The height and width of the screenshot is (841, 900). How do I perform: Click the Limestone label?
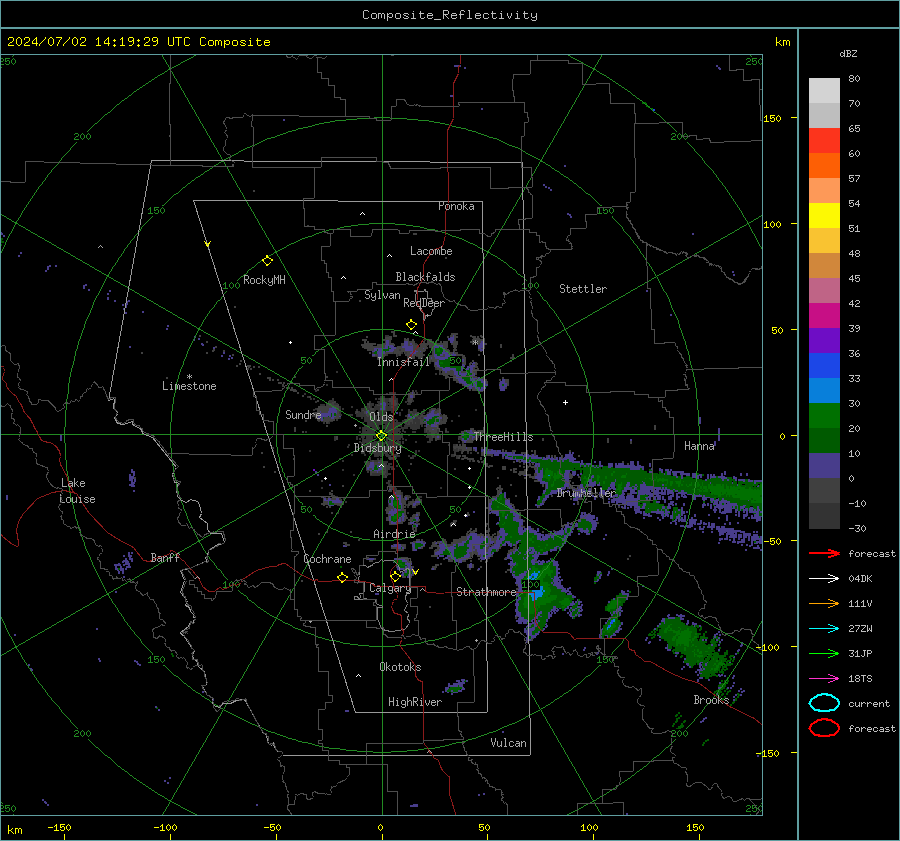189,386
